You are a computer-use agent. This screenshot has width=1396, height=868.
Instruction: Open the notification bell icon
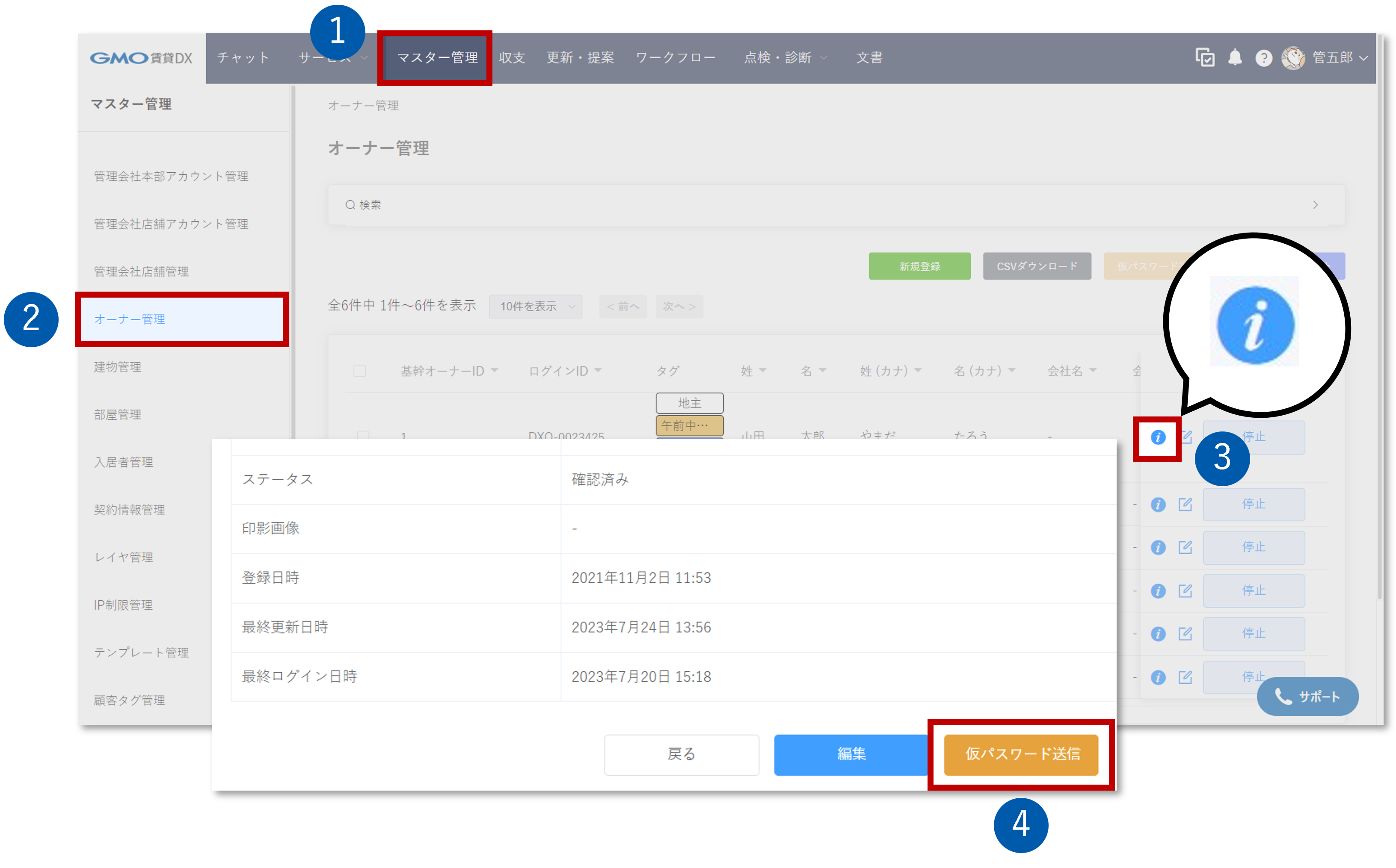pyautogui.click(x=1235, y=58)
